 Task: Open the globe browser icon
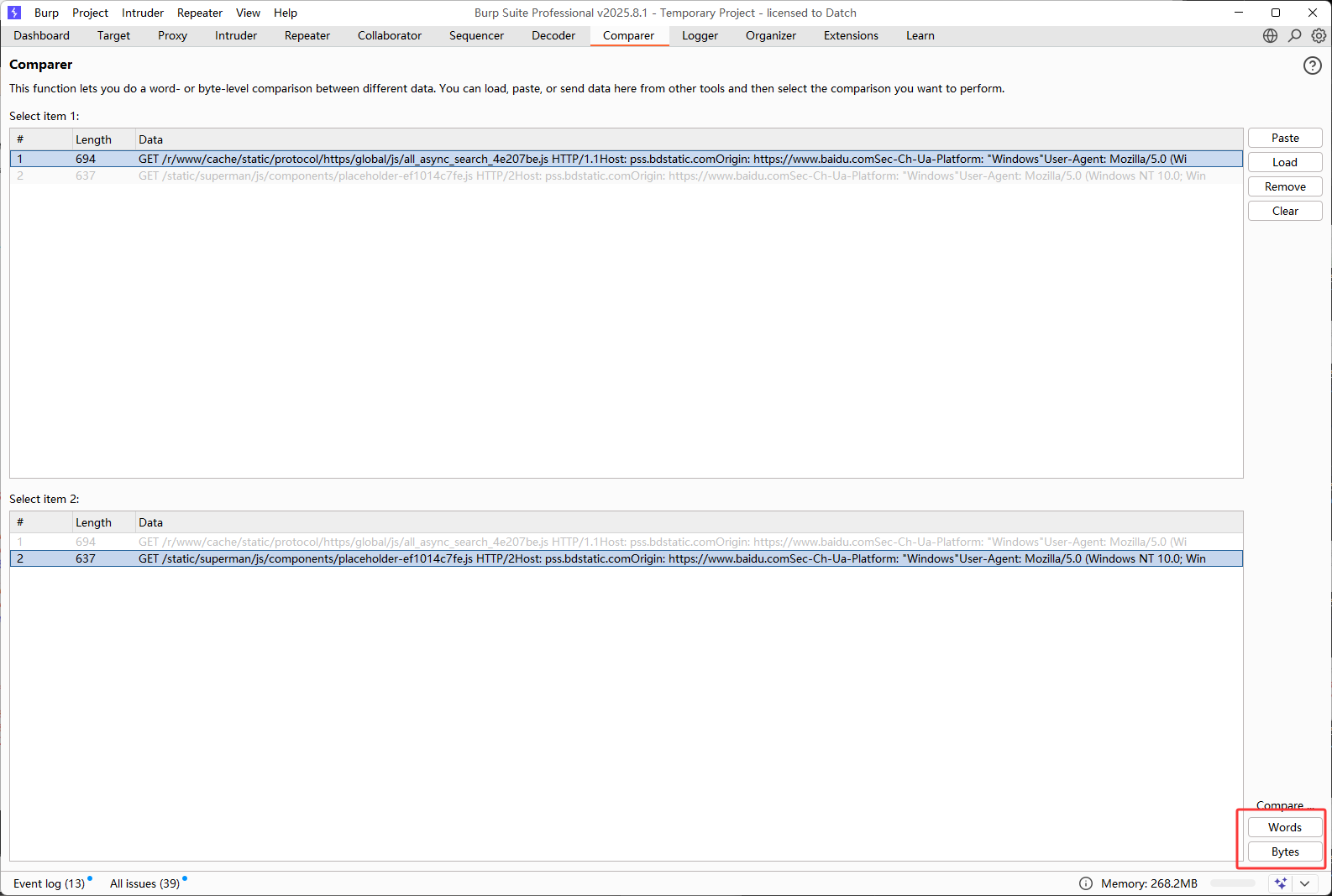(1270, 35)
